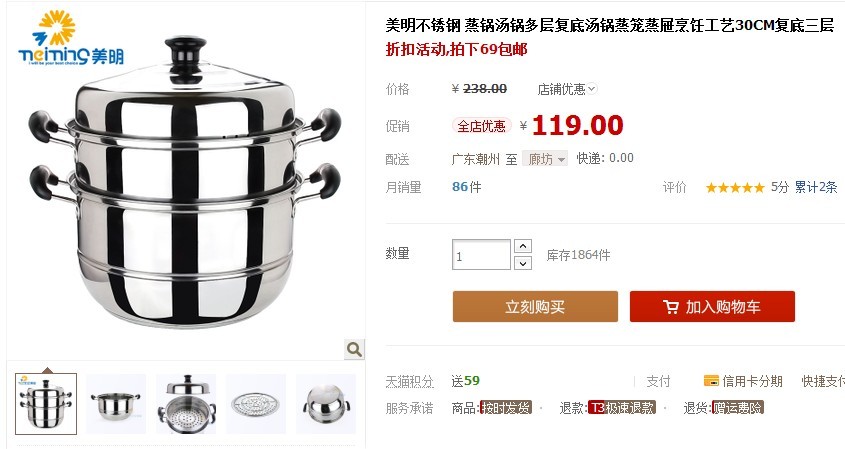Click the 全店优惠 promotion tag
The width and height of the screenshot is (845, 449).
(481, 126)
